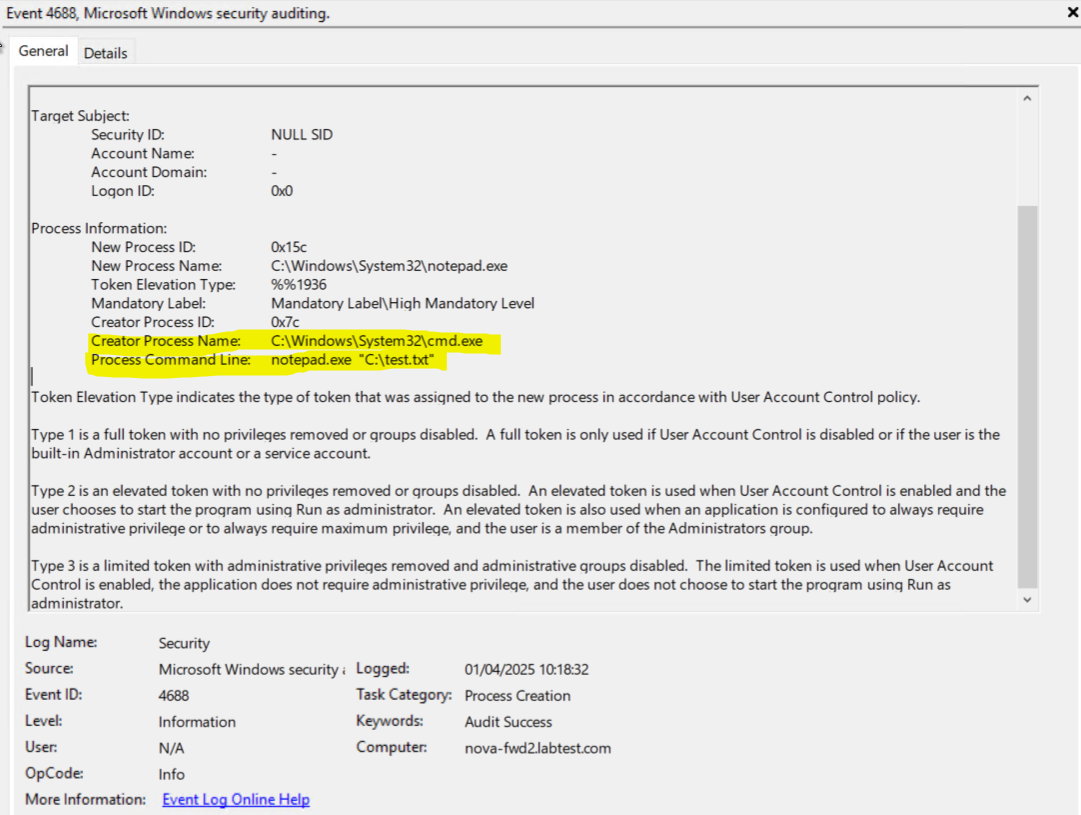Screen dimensions: 1081x815
Task: Click the New Process Name notepad.exe path
Action: (x=389, y=266)
